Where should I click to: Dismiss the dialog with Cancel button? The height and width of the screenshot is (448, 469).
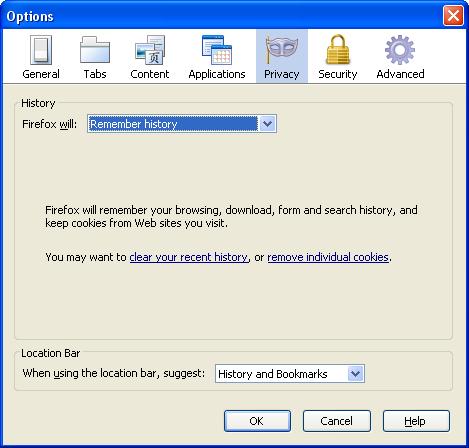click(x=337, y=421)
